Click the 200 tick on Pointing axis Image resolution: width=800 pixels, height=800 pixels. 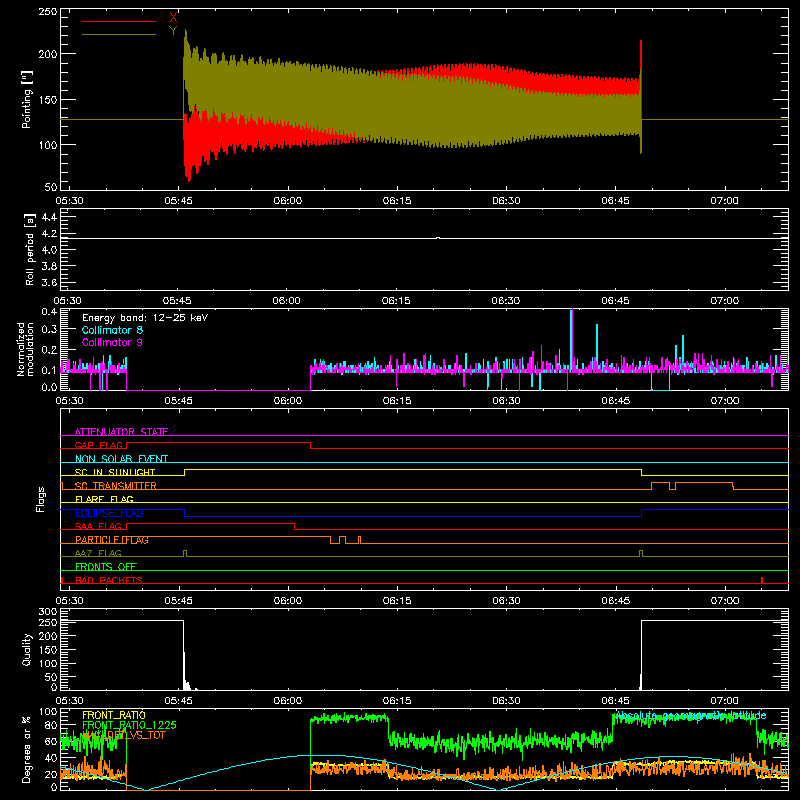[x=48, y=54]
